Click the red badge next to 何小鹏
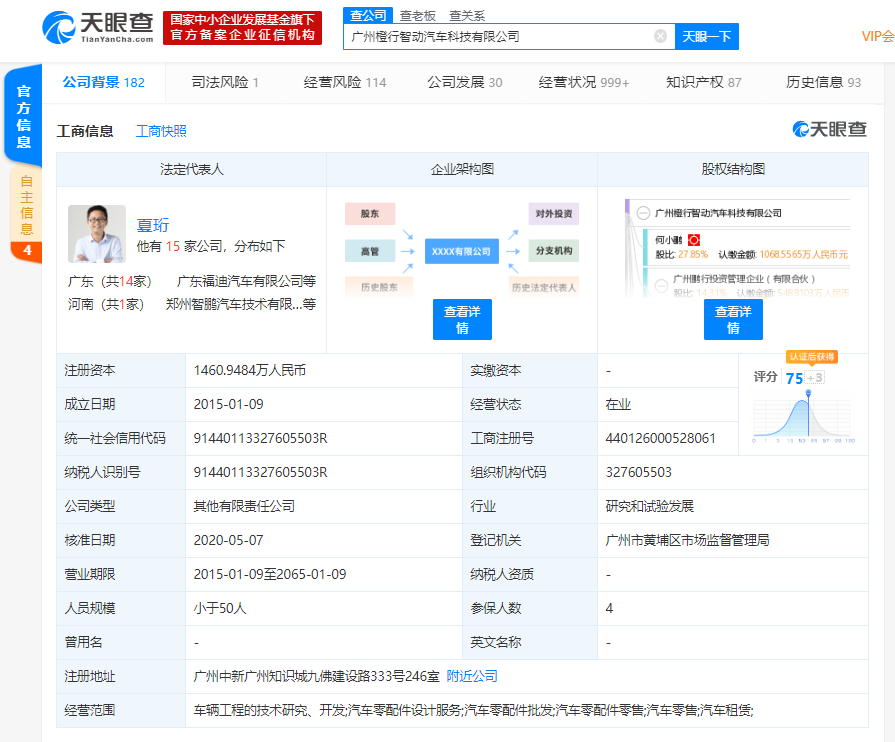 point(694,240)
